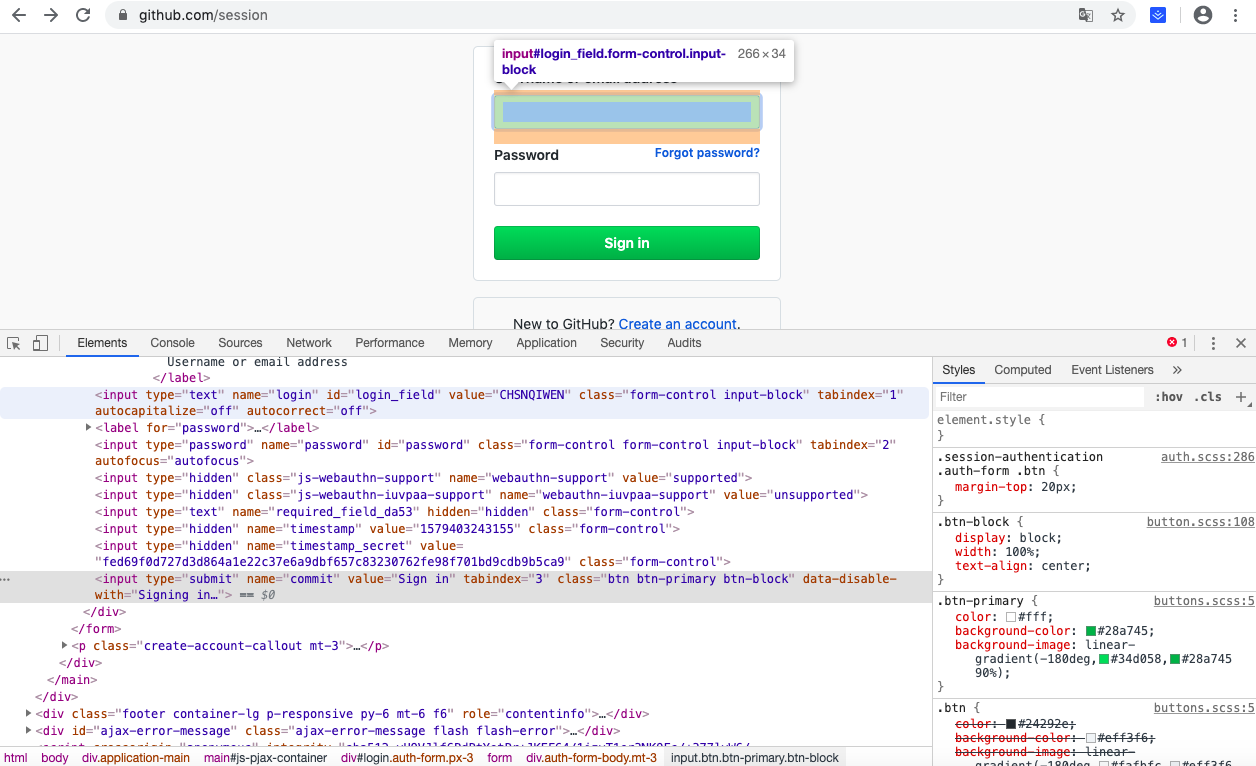Expand the create-account-callout p node
Image resolution: width=1256 pixels, height=766 pixels.
pyautogui.click(x=65, y=646)
